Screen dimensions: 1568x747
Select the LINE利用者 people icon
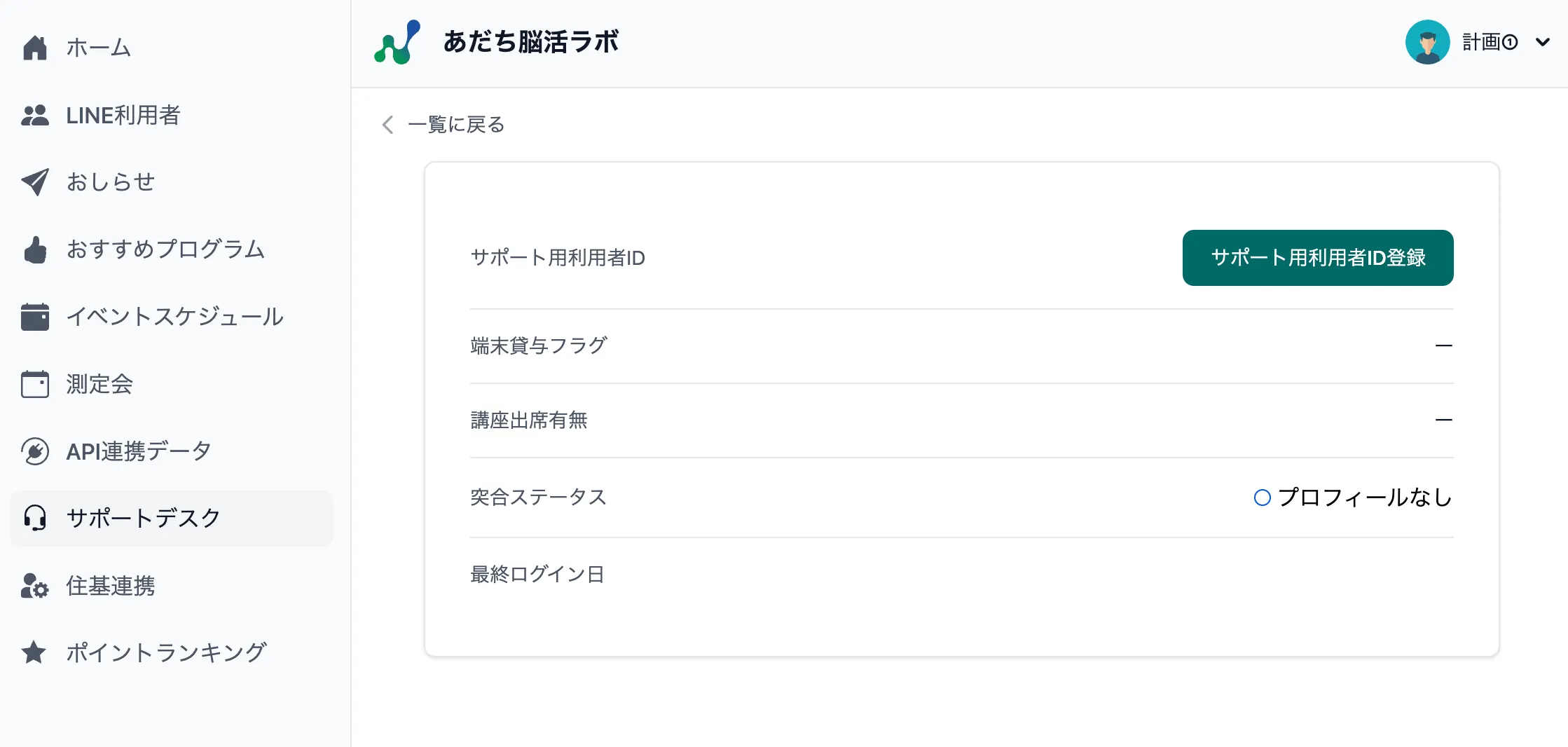34,114
